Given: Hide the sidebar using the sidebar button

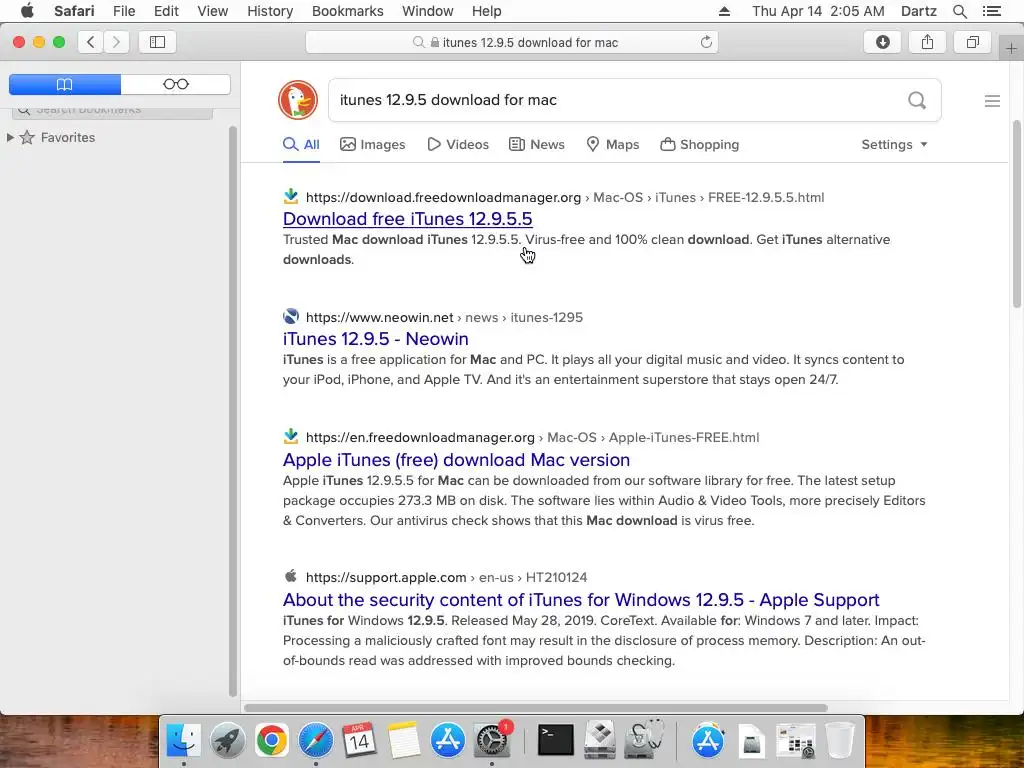Looking at the screenshot, I should (157, 42).
